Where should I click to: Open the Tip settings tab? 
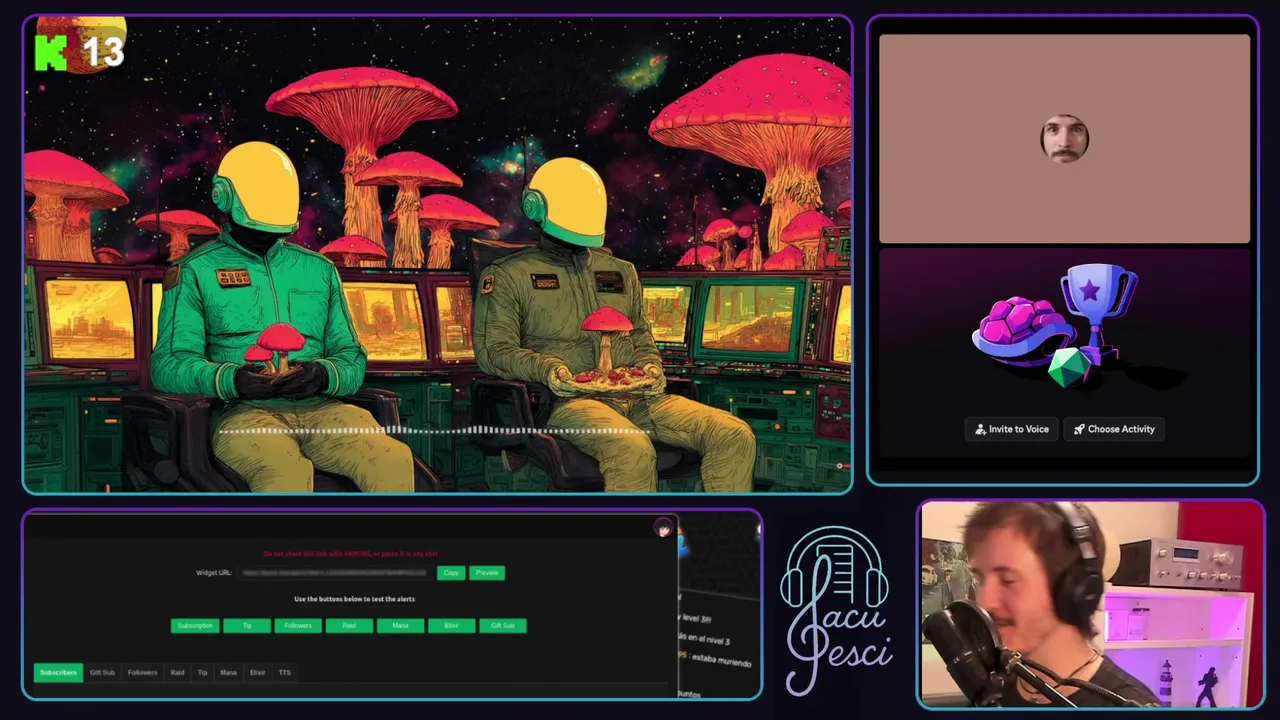tap(202, 672)
